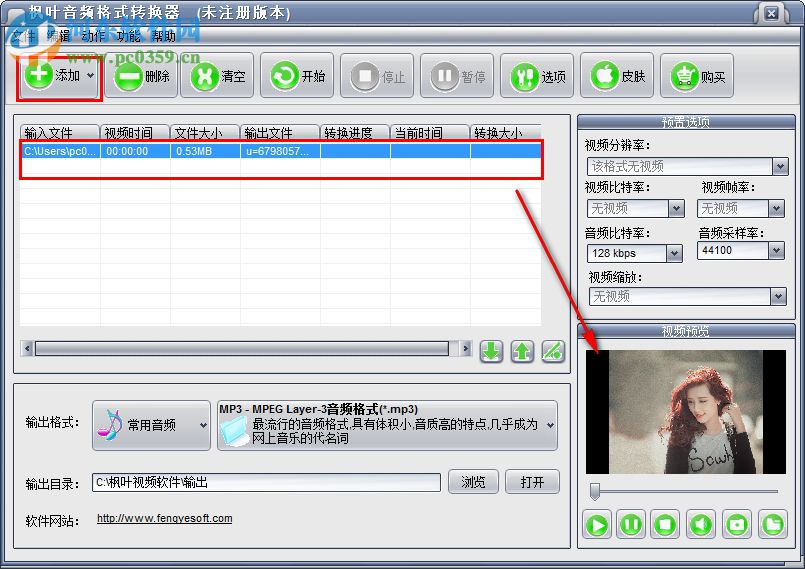
Task: Toggle preview volume speaker icon
Action: point(700,524)
